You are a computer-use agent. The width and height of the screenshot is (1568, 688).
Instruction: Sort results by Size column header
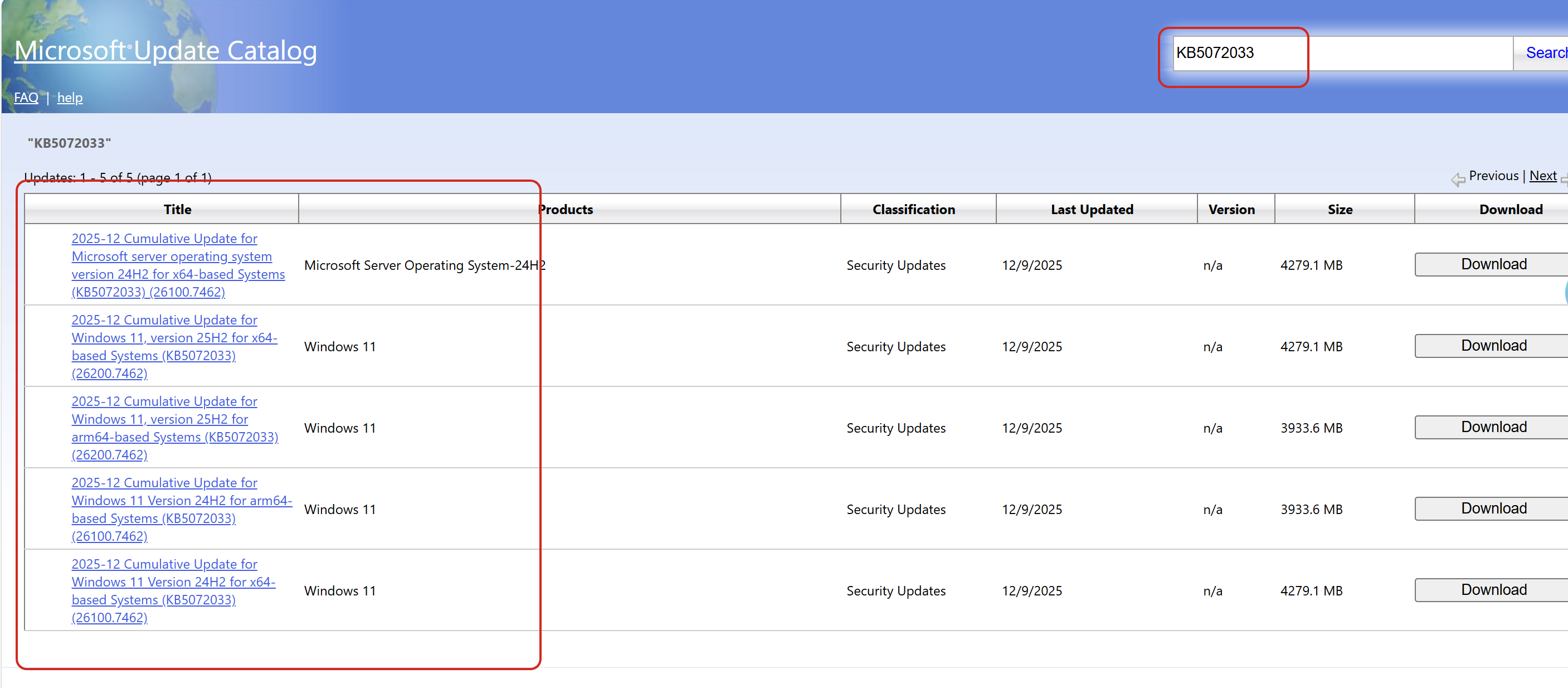point(1339,210)
